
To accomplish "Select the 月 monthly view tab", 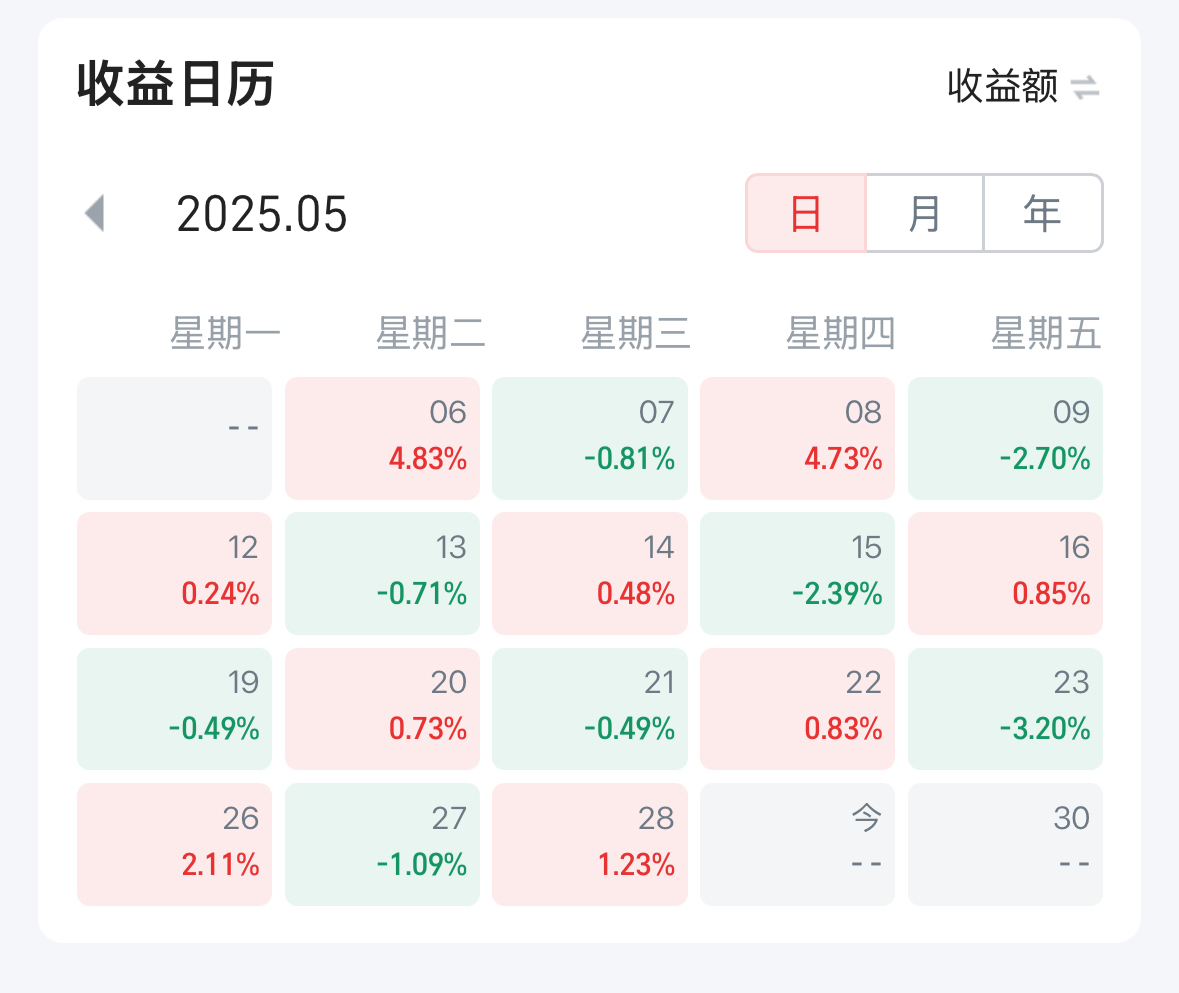I will 925,213.
